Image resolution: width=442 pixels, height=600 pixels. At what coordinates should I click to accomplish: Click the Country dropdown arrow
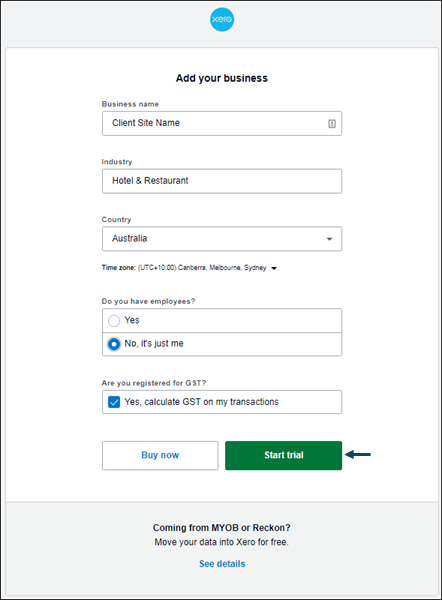coord(329,239)
